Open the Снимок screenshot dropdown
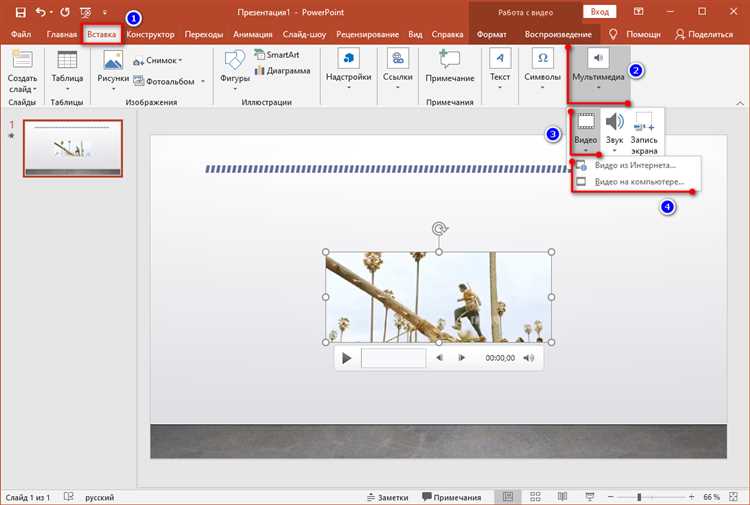Viewport: 750px width, 505px height. pos(158,61)
